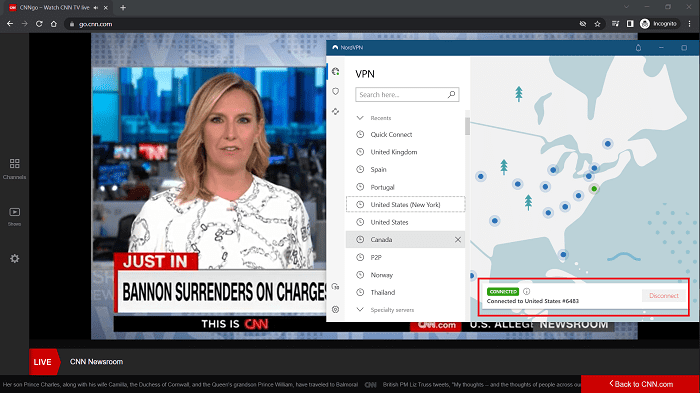Click the Disconnect button
This screenshot has height=393, width=700.
pos(664,296)
